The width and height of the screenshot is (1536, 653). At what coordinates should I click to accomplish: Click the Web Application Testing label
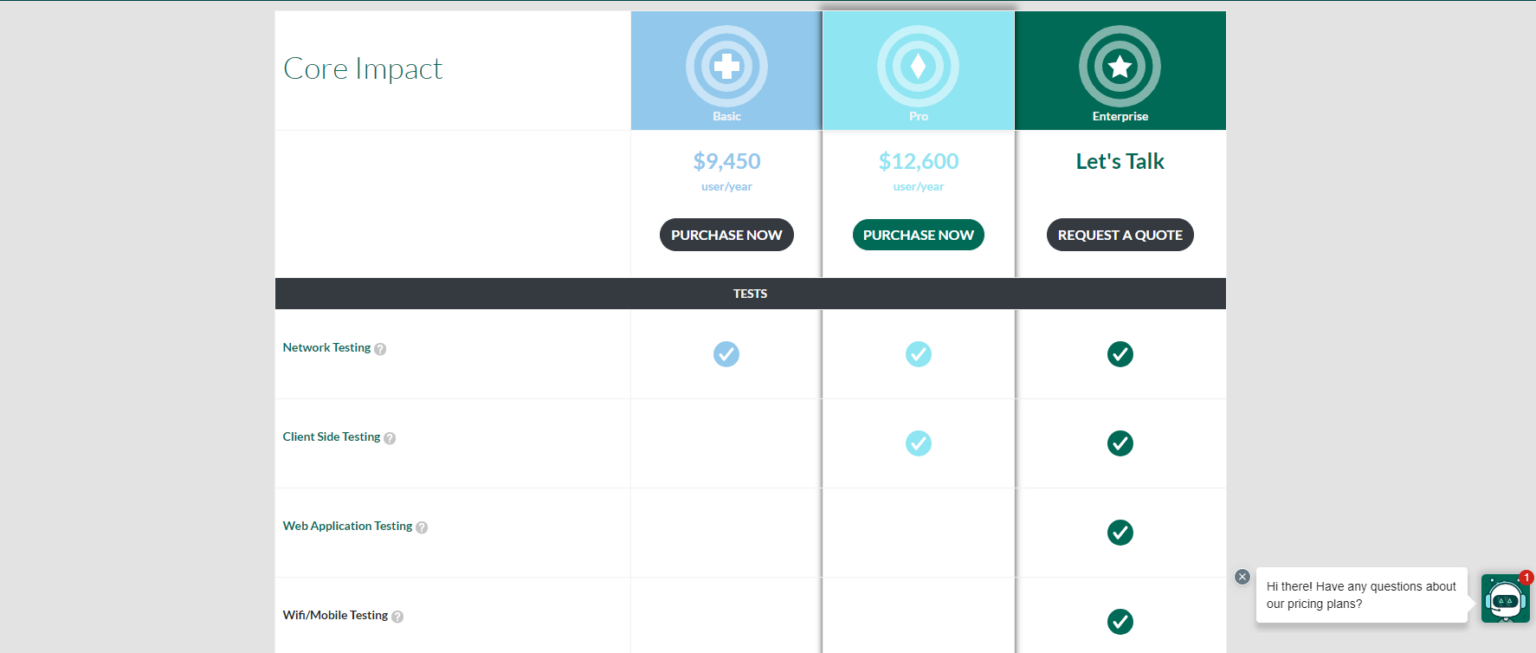pyautogui.click(x=347, y=526)
